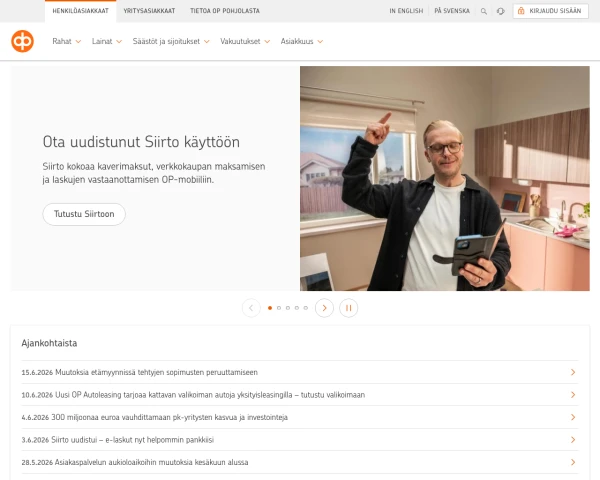Viewport: 600px width, 480px height.
Task: Open the OP Autoleasing news link
Action: 193,395
